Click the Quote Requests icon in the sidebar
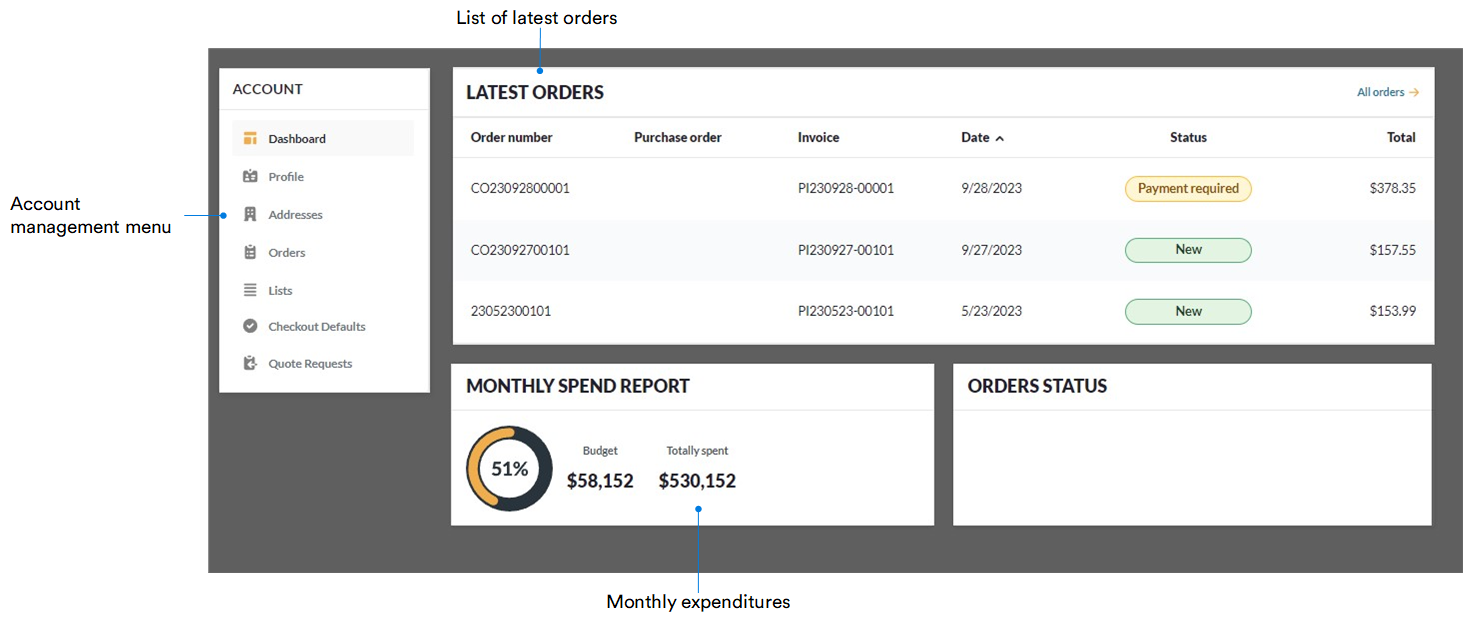 click(250, 363)
